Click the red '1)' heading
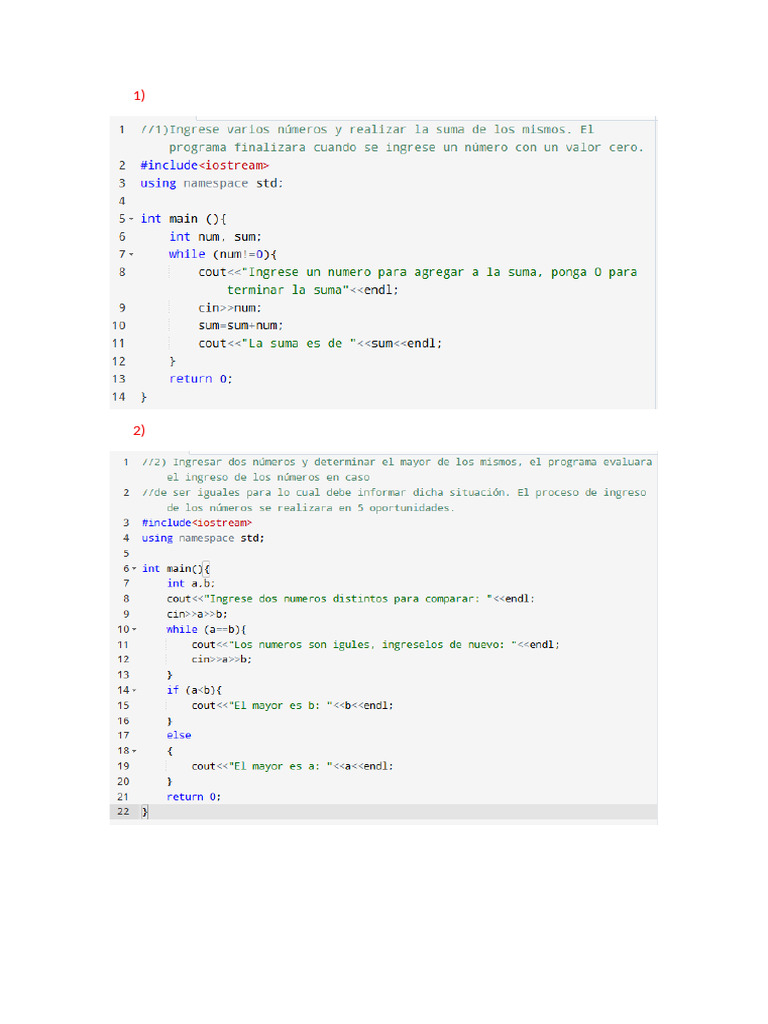The width and height of the screenshot is (768, 1024). click(139, 95)
